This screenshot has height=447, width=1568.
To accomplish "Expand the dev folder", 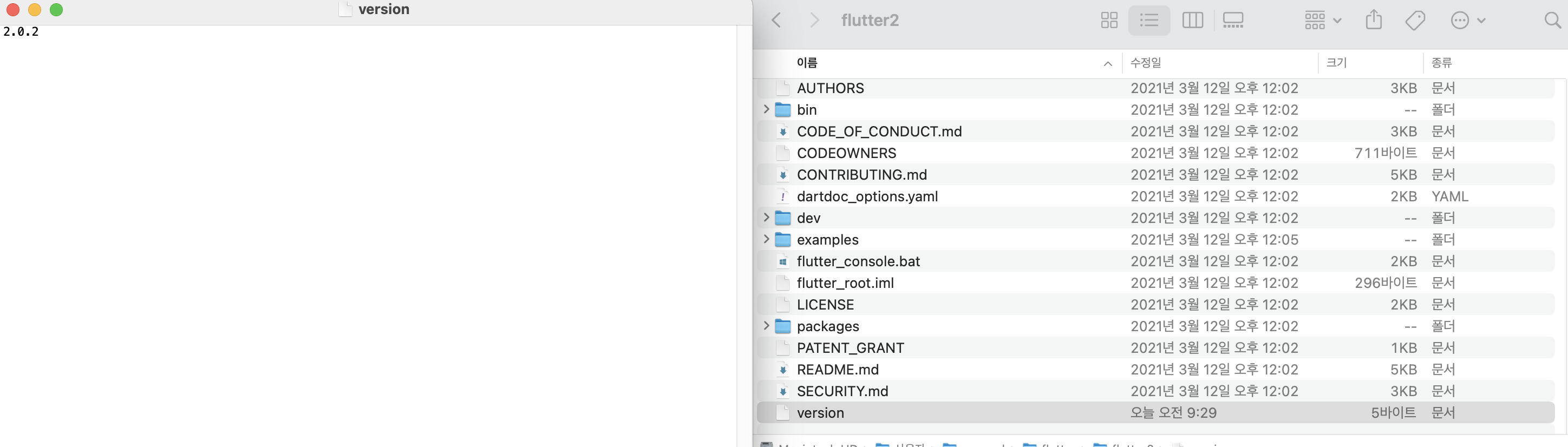I will click(766, 218).
